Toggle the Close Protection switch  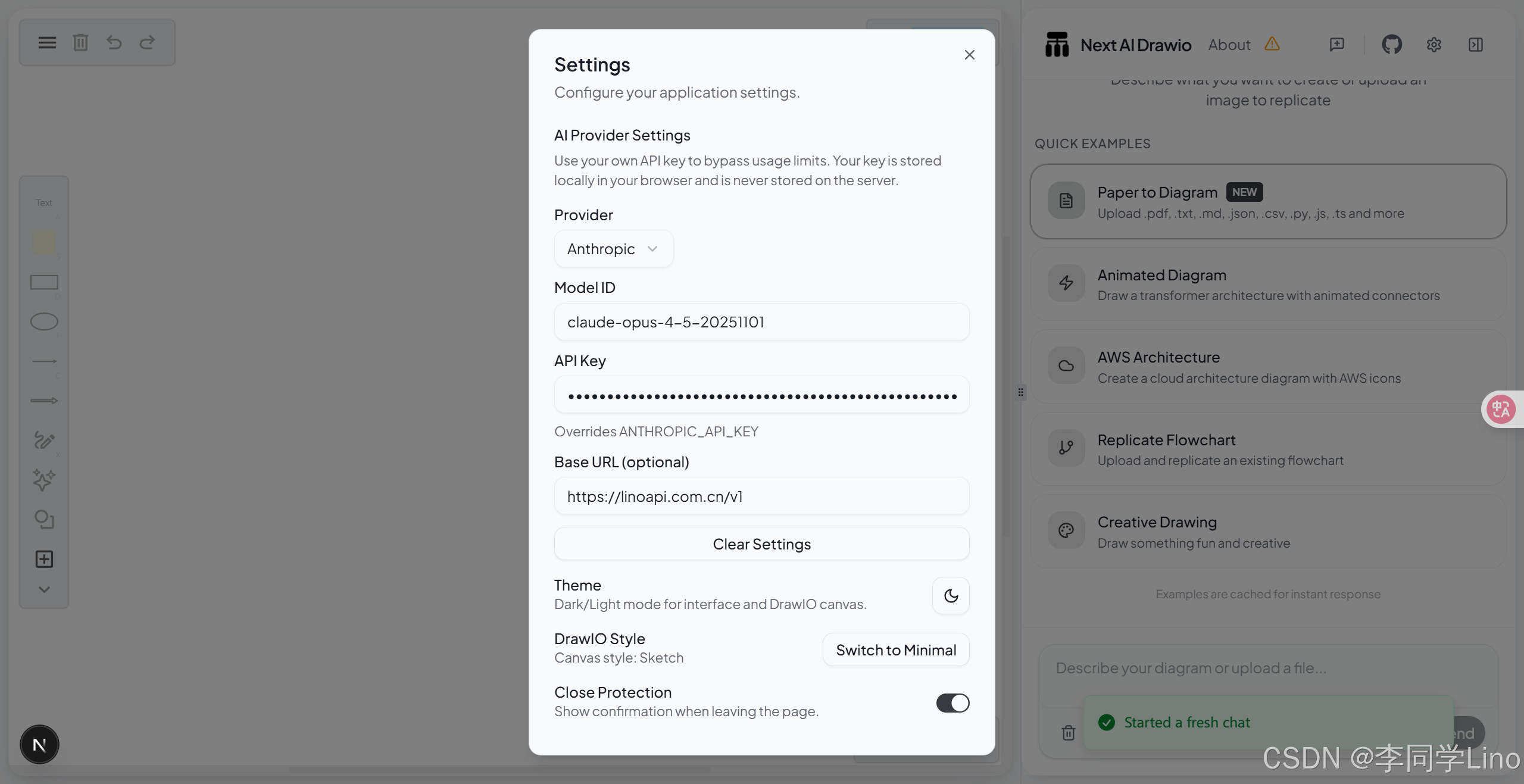[x=952, y=702]
